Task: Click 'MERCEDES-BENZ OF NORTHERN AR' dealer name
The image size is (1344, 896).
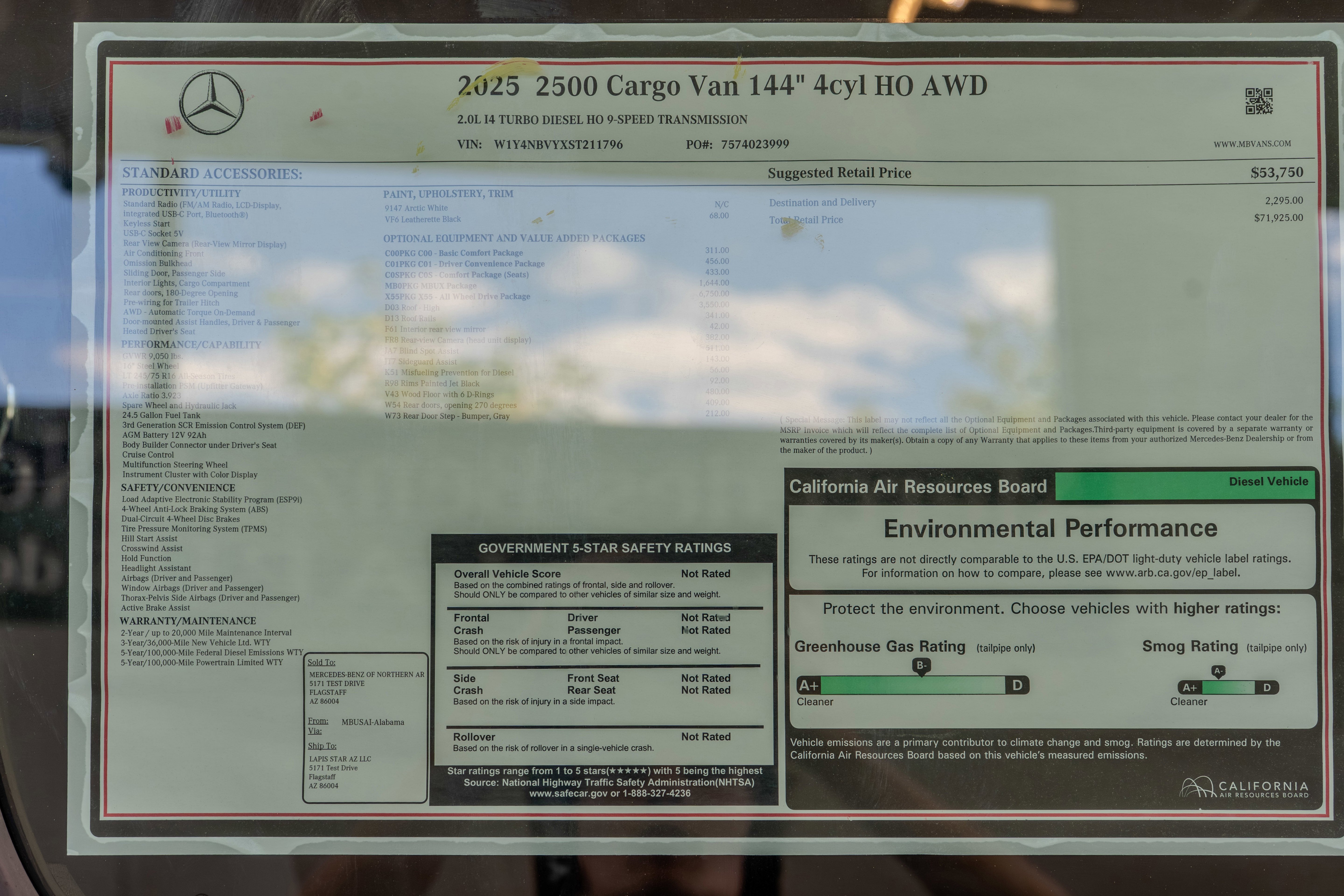Action: 367,674
